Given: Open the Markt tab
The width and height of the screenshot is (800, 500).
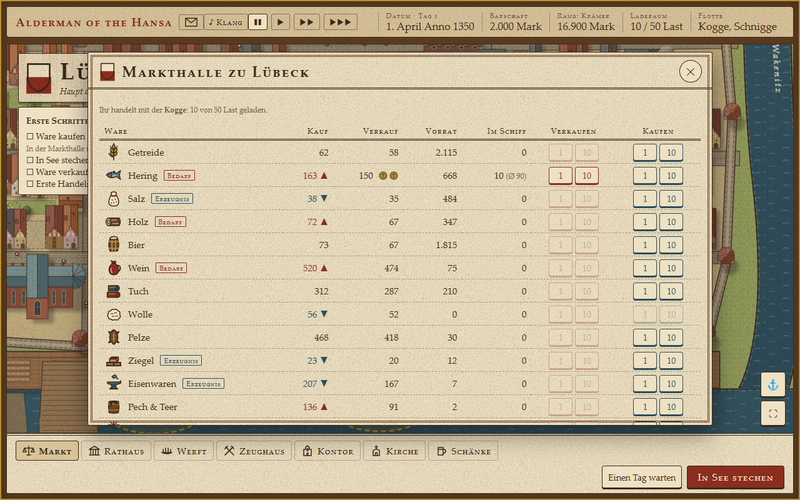Looking at the screenshot, I should coord(47,451).
